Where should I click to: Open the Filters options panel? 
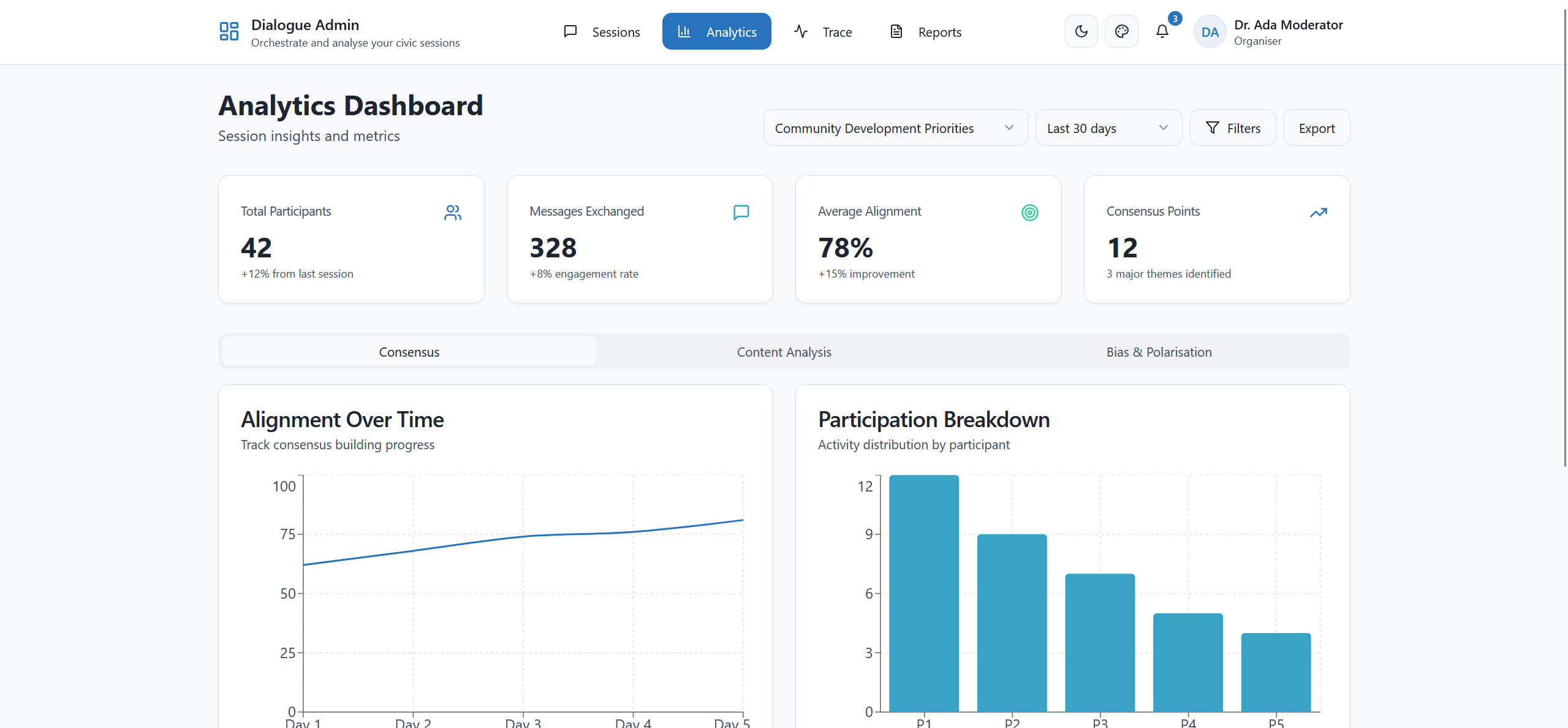(x=1233, y=127)
